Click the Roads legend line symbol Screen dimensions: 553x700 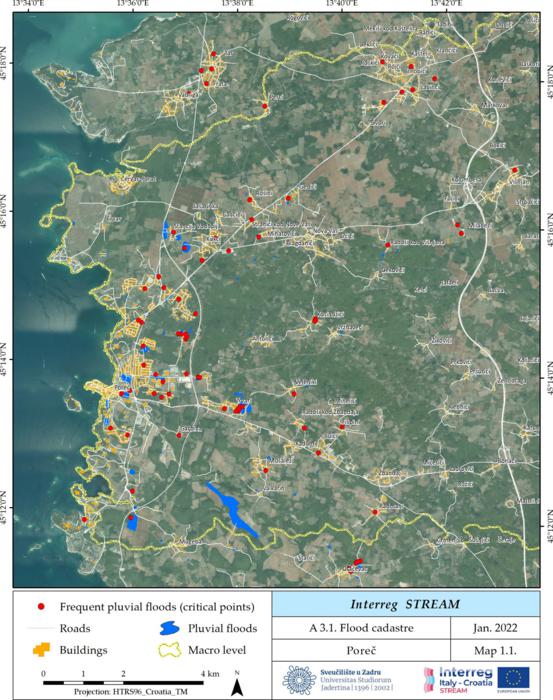(x=40, y=628)
